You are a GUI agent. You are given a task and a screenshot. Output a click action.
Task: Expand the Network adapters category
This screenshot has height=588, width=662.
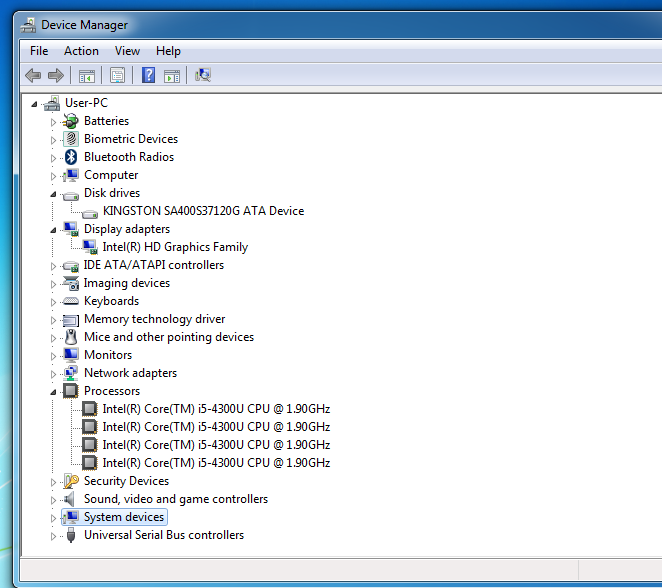pyautogui.click(x=53, y=374)
